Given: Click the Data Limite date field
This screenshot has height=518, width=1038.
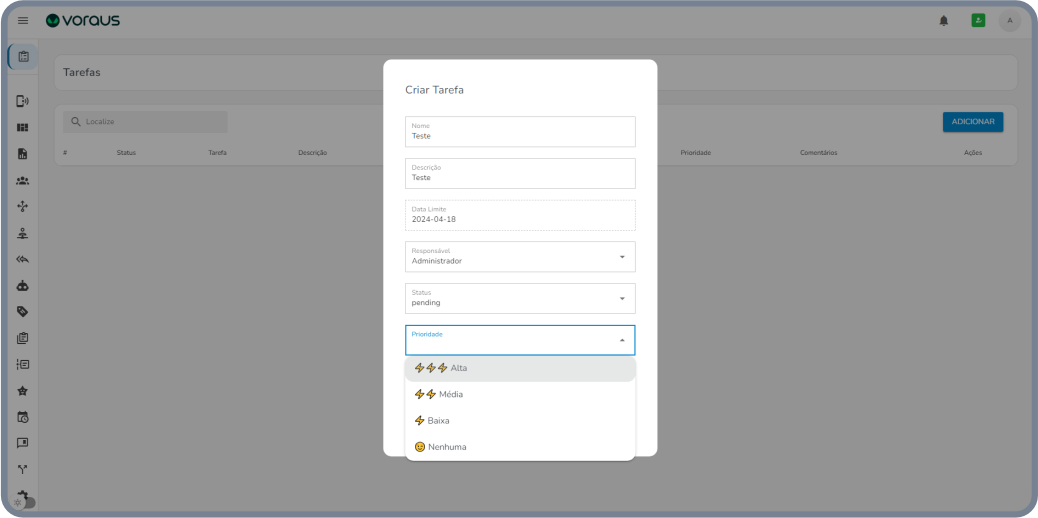Looking at the screenshot, I should pos(519,215).
